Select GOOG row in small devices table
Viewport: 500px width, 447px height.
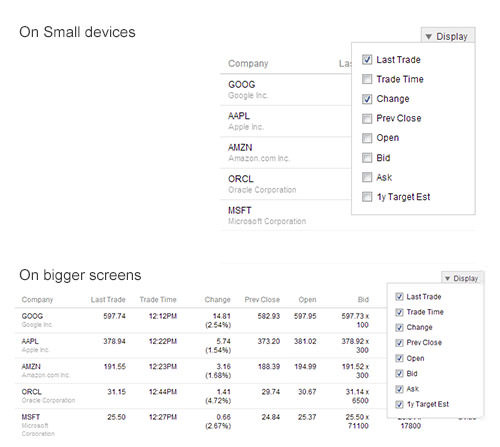[286, 90]
